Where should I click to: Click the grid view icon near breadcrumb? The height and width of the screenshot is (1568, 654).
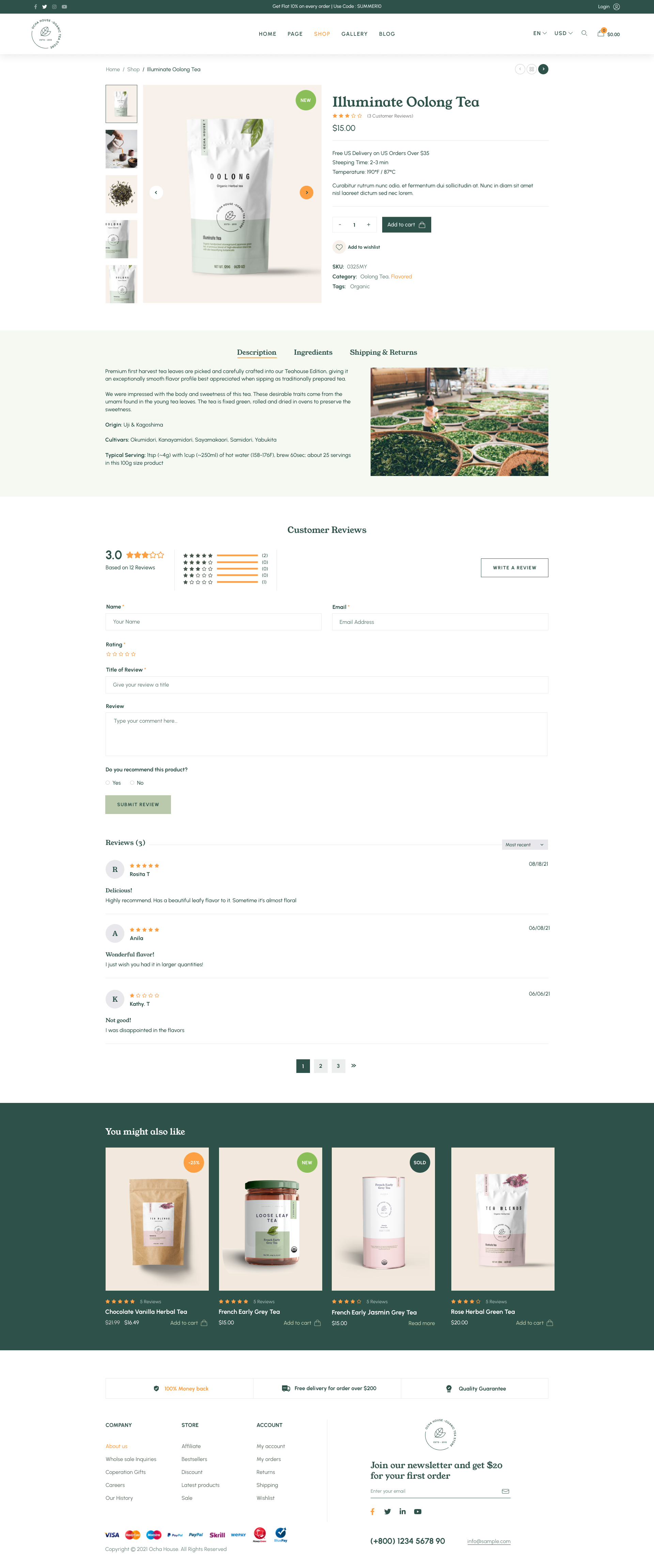[x=532, y=70]
